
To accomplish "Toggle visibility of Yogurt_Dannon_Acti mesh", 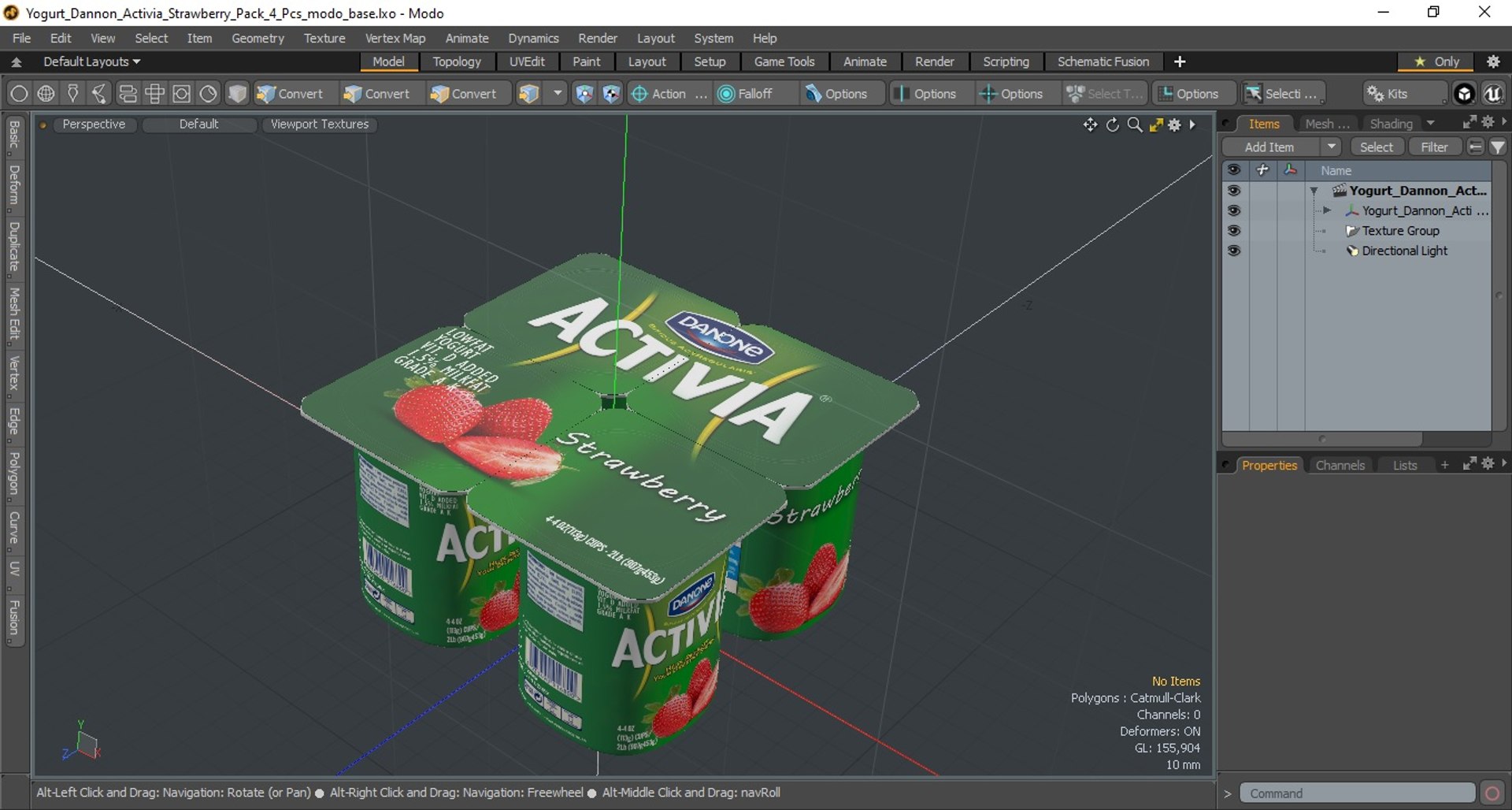I will (1233, 210).
